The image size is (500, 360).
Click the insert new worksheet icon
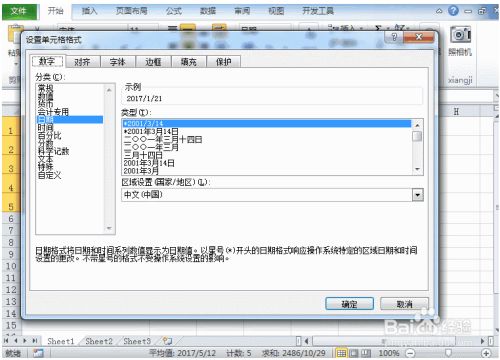pyautogui.click(x=167, y=341)
